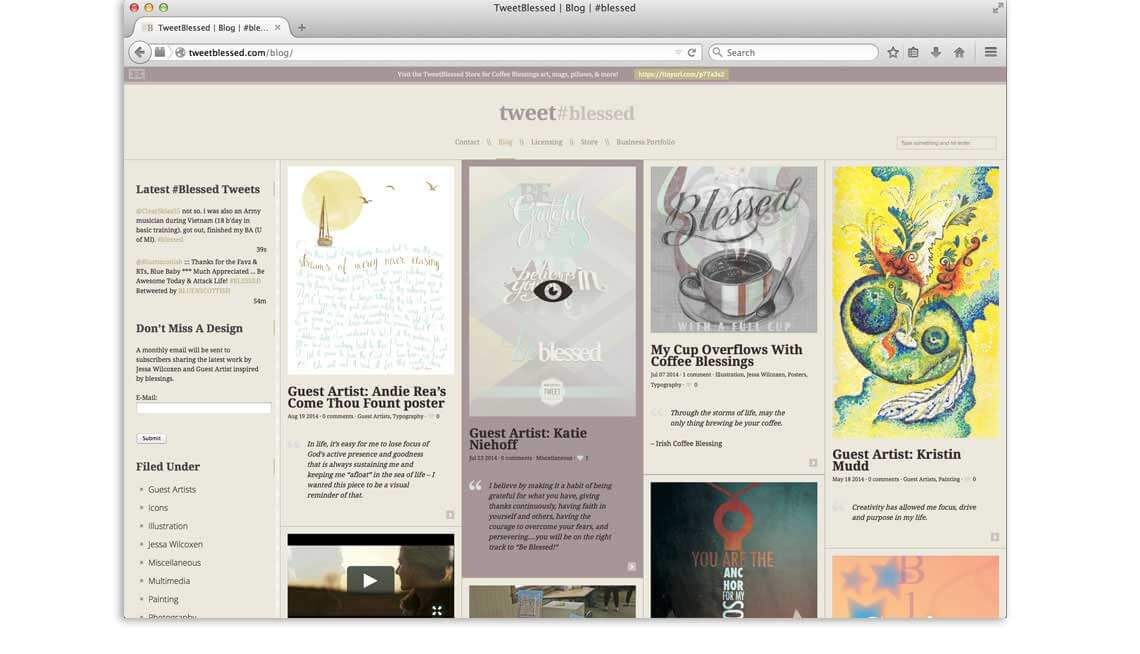Open the Licensing navigation menu item
This screenshot has height=654, width=1140.
tap(546, 142)
